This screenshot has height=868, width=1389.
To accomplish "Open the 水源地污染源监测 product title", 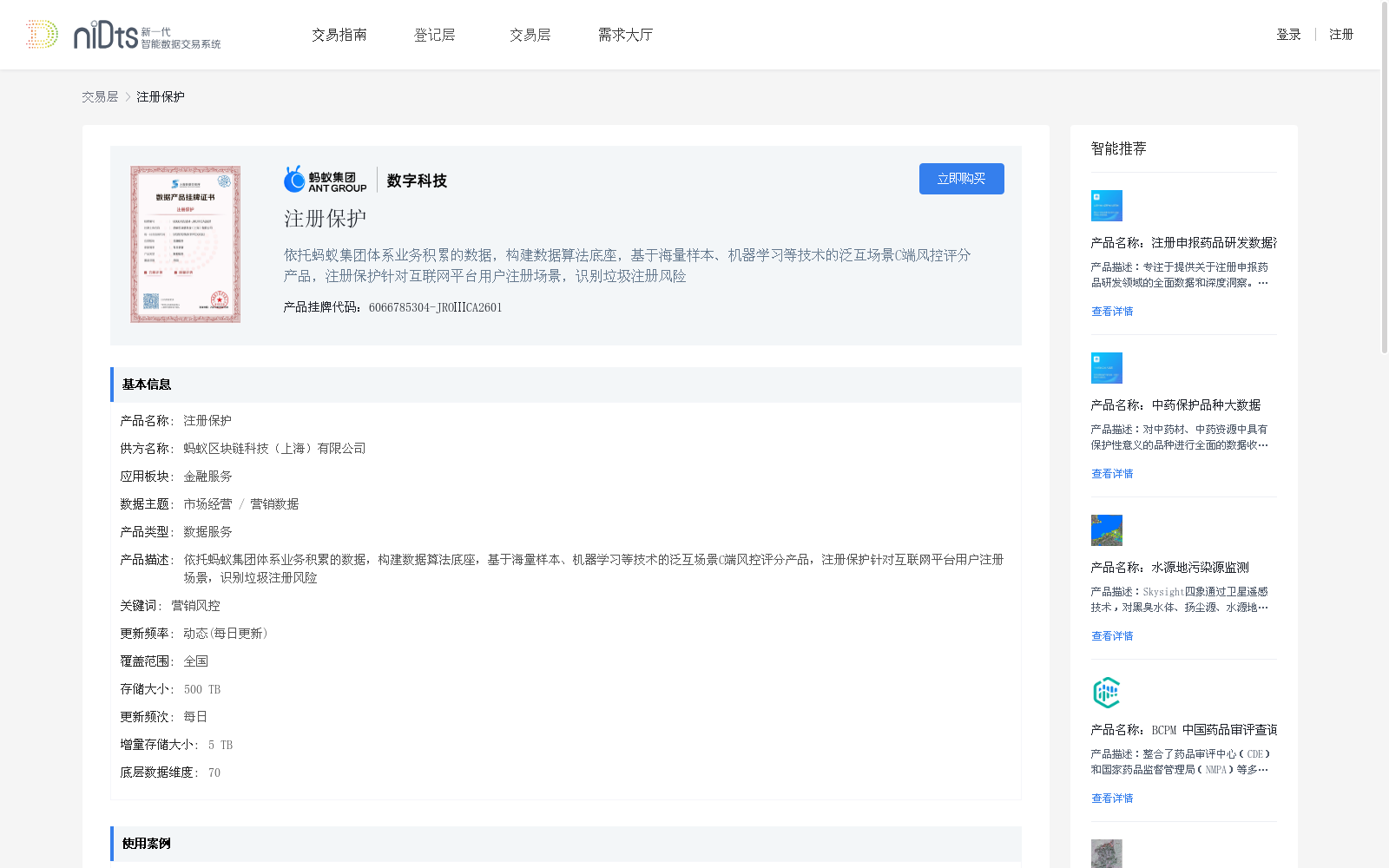I will 1169,568.
